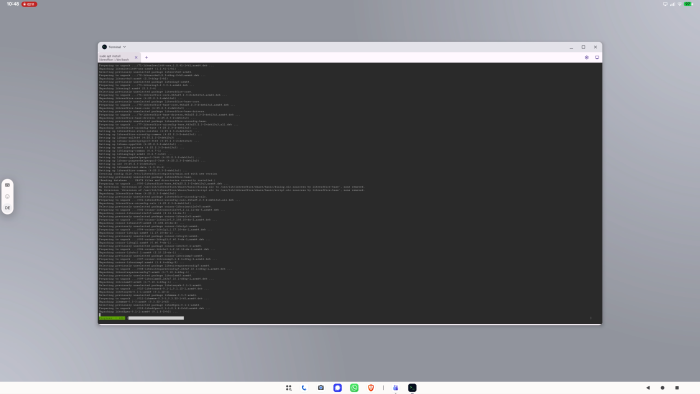The height and width of the screenshot is (394, 700).
Task: Switch to the Terminal taskbar icon
Action: coord(412,388)
